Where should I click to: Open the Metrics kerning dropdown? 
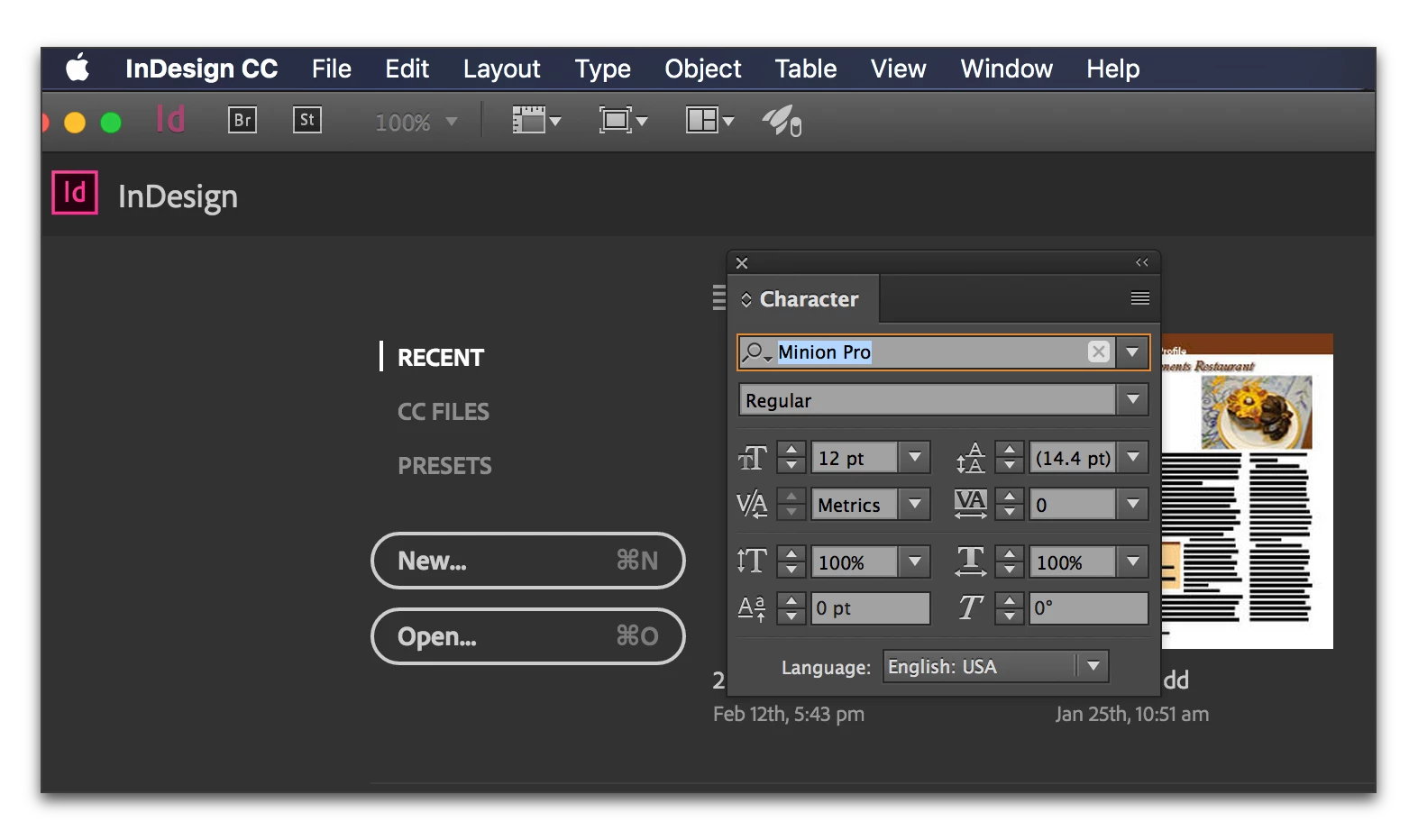pos(915,504)
